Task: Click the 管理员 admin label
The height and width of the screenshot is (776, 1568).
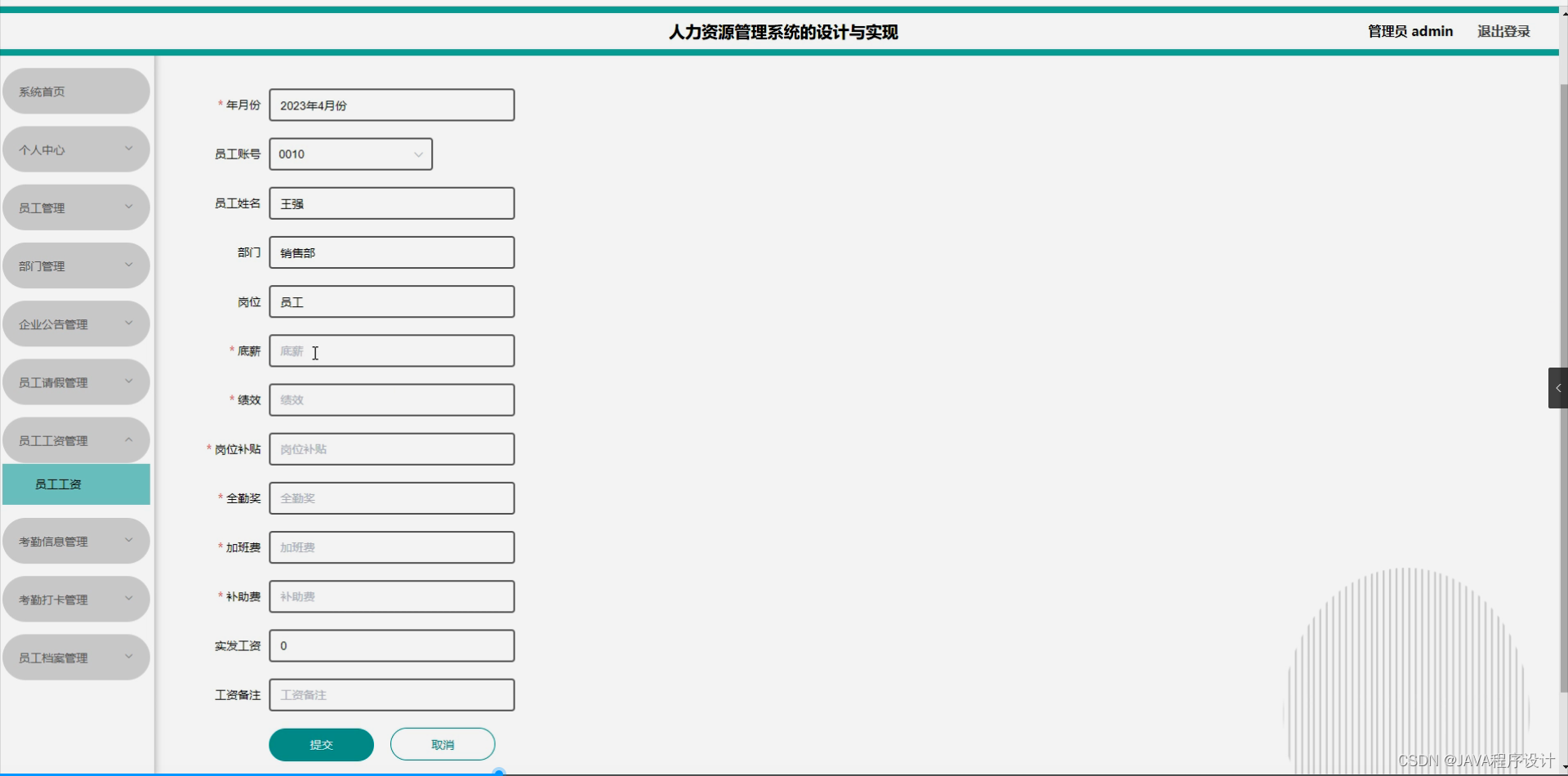Action: 1410,31
